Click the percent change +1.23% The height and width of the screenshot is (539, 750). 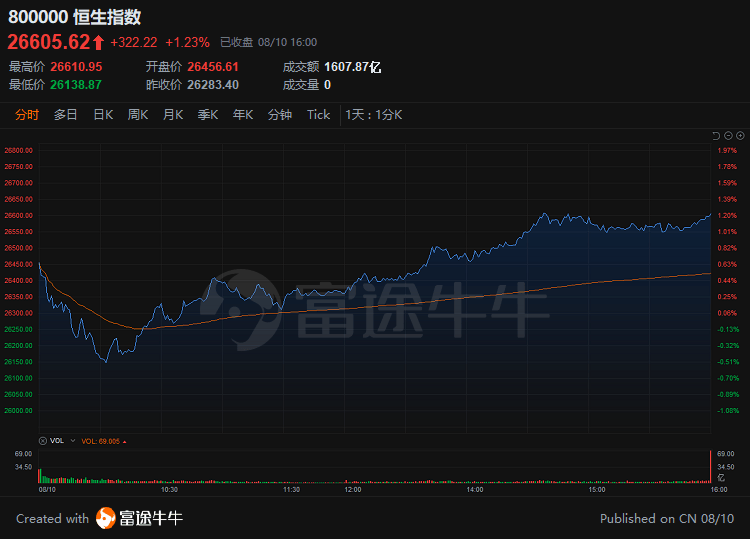coord(188,43)
